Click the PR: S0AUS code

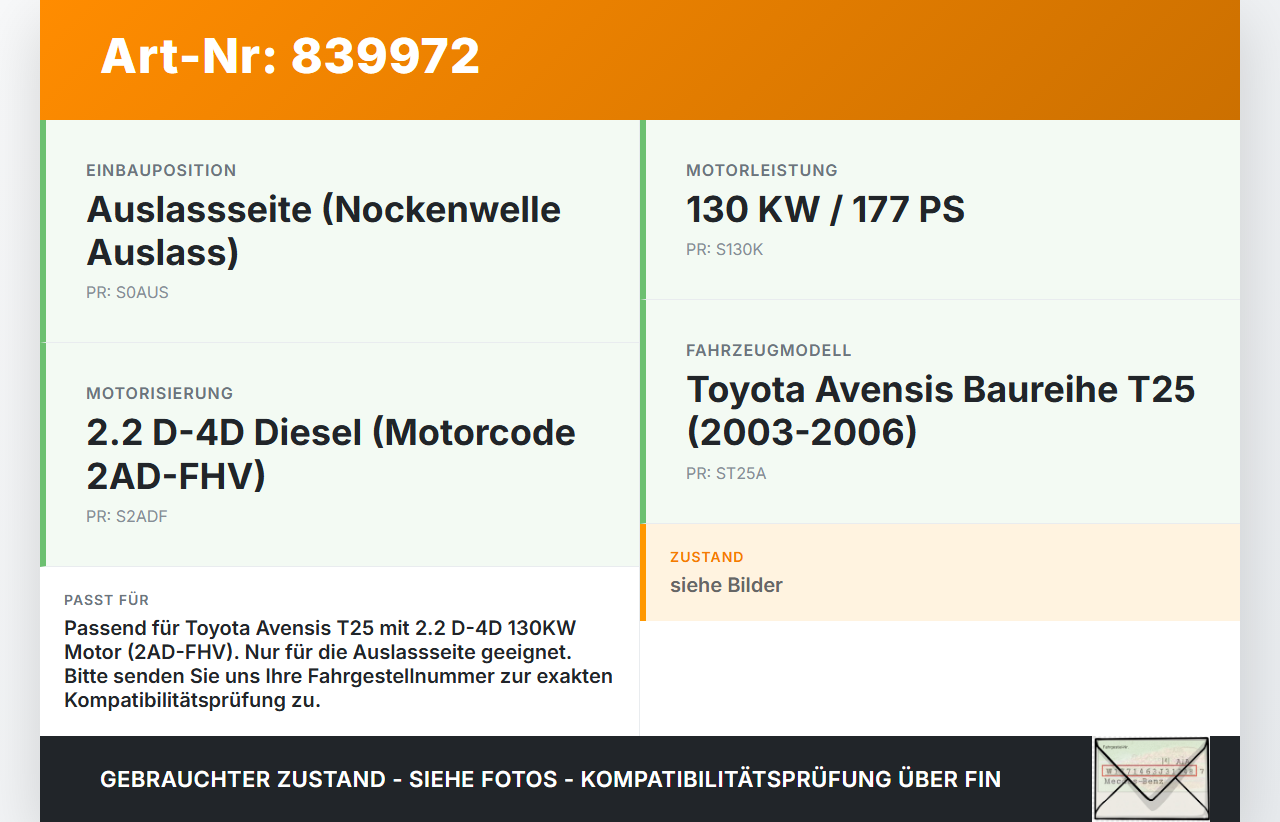127,293
